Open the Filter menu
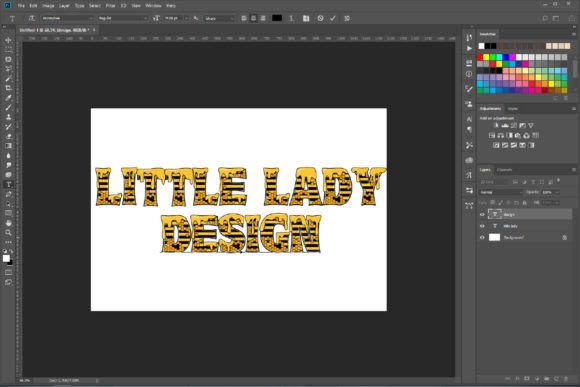Screen dimensions: 580x387 pos(110,6)
